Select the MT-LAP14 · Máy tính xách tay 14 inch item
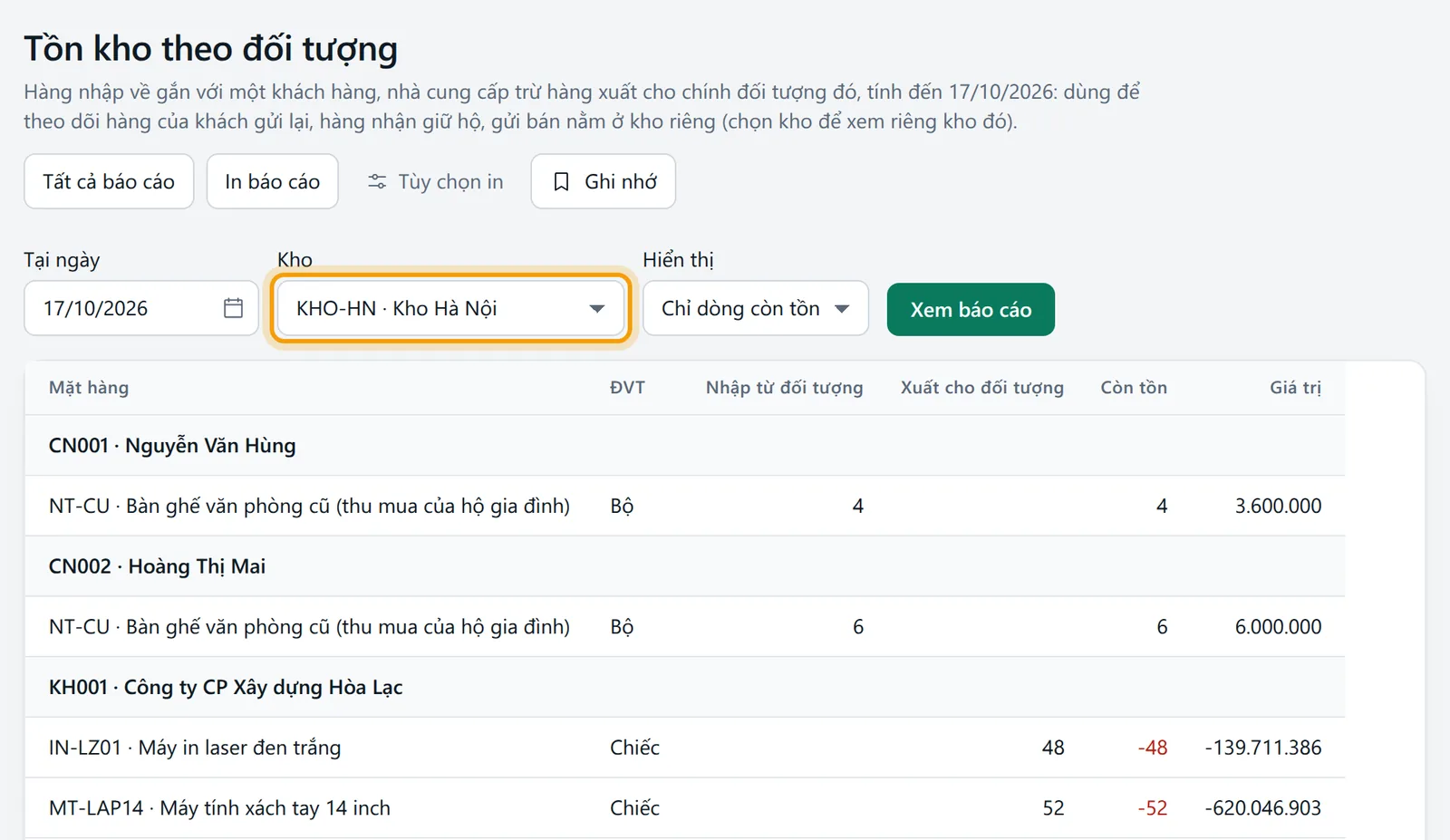The image size is (1450, 840). (x=219, y=808)
